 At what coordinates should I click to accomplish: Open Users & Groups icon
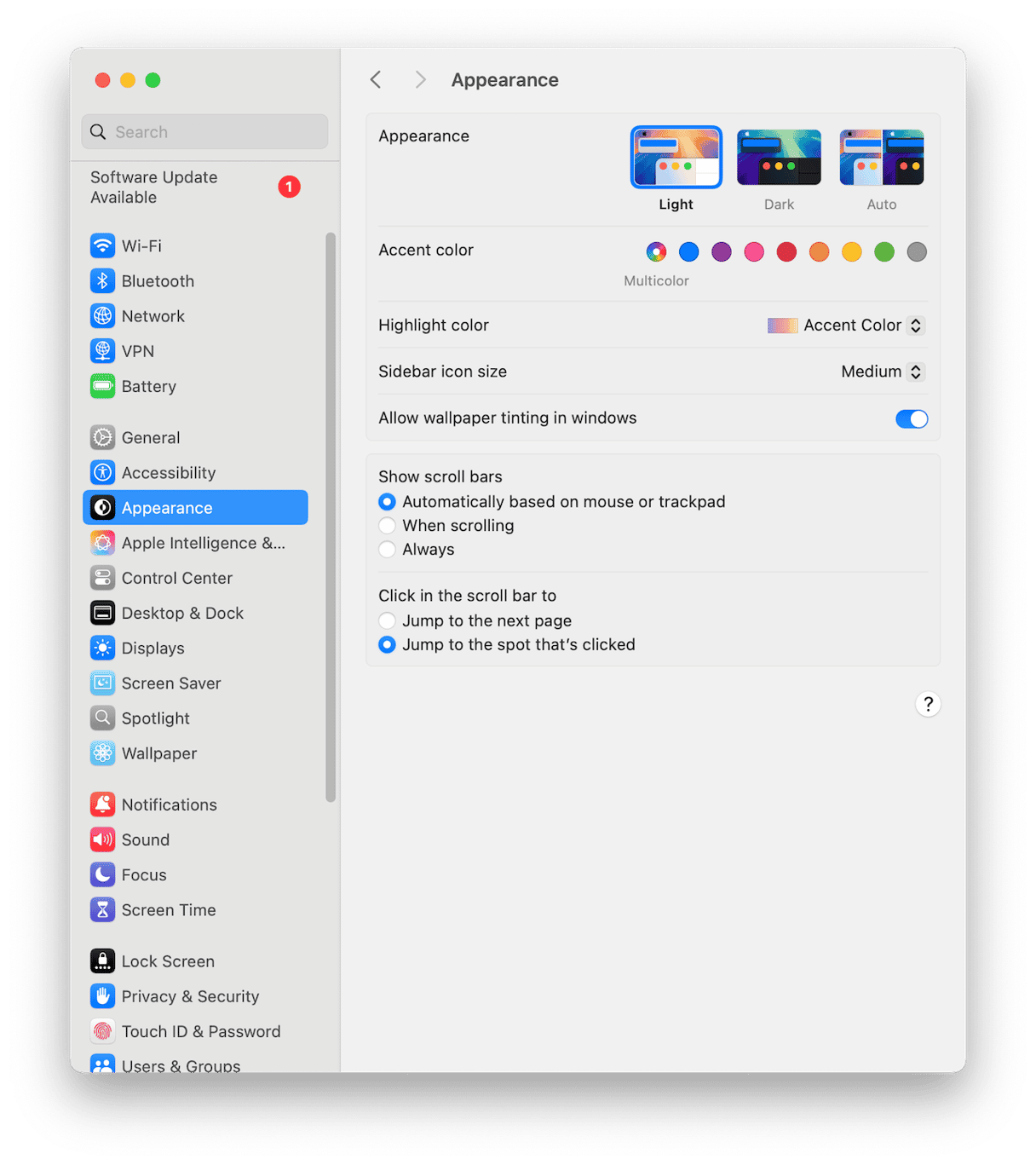(102, 1064)
